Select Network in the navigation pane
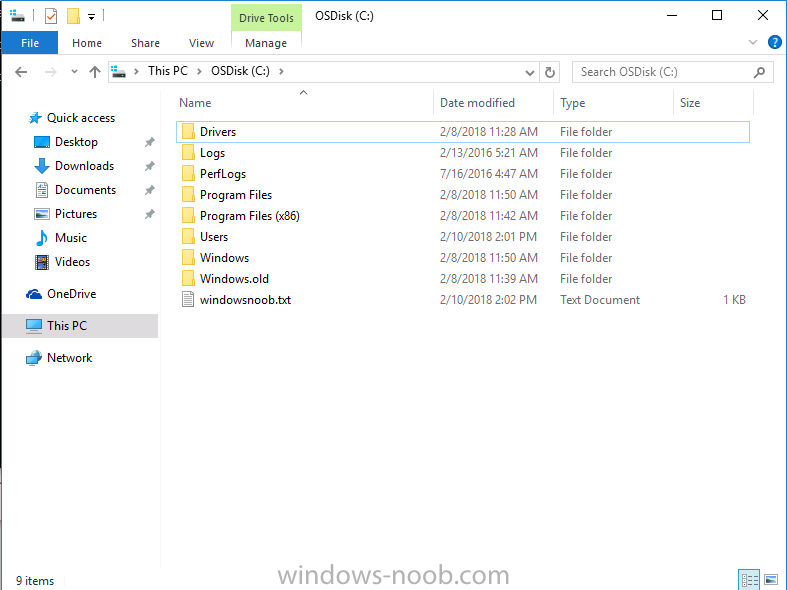787x590 pixels. (69, 358)
